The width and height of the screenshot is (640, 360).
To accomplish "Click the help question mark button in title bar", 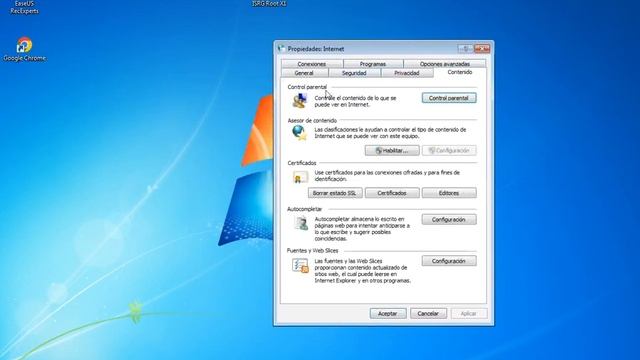I will click(466, 49).
